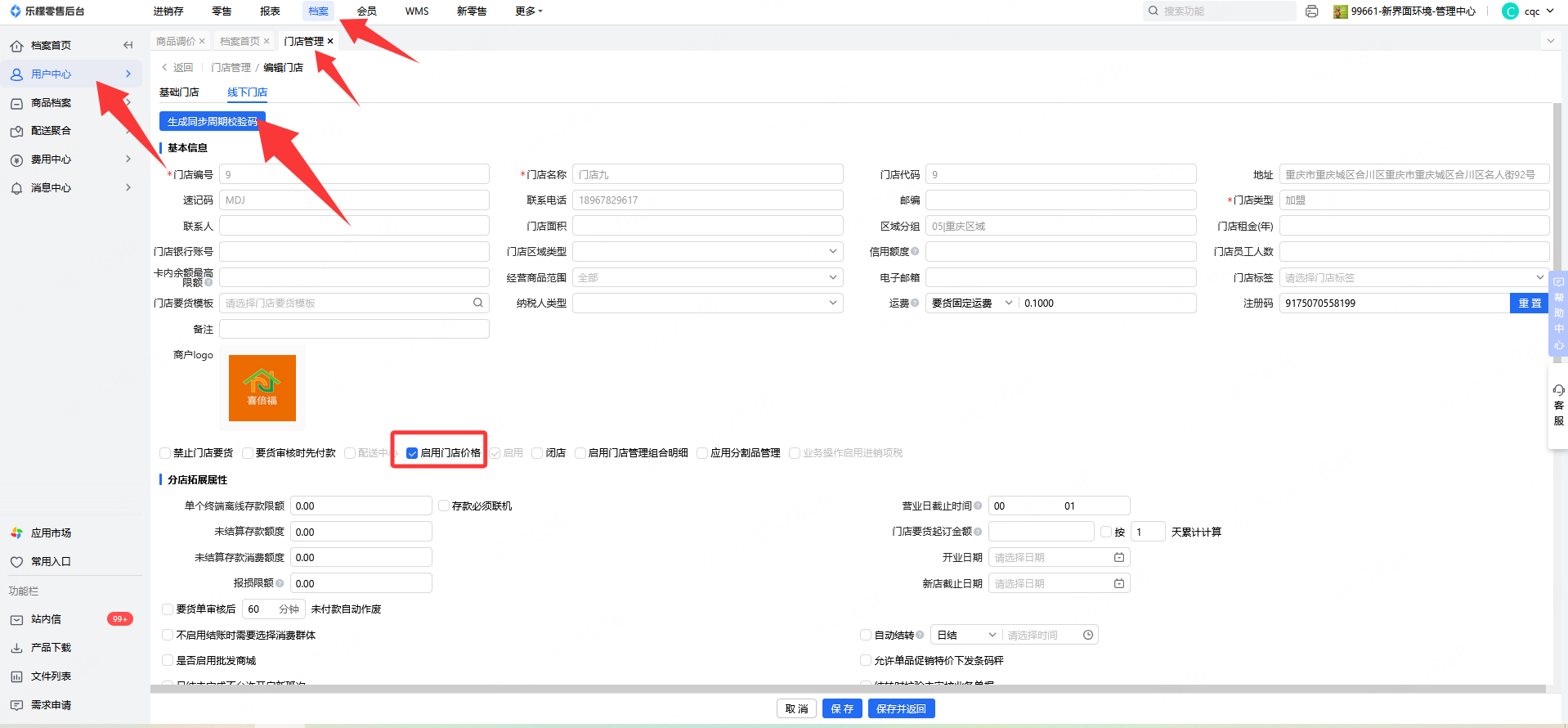The image size is (1568, 728).
Task: Click 保存 button
Action: (842, 708)
